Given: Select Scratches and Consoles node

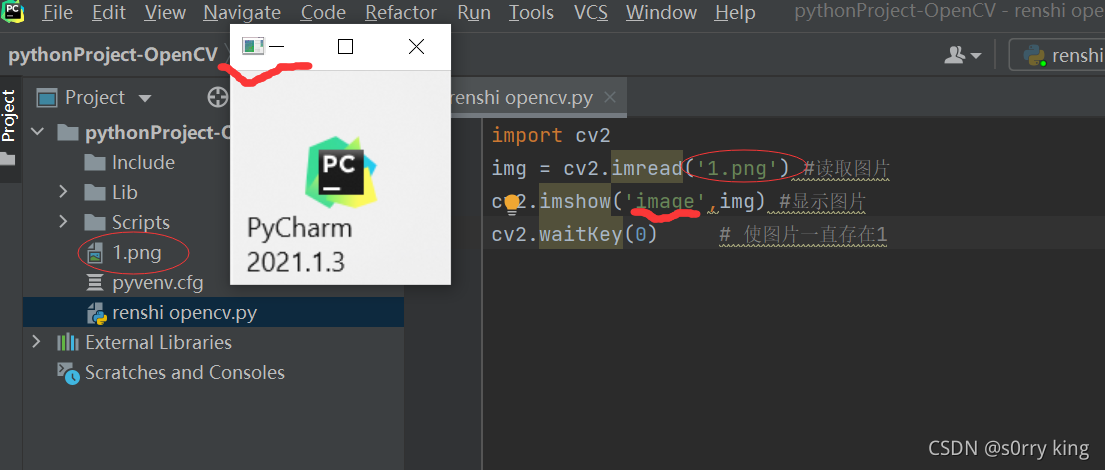Looking at the screenshot, I should (x=185, y=372).
